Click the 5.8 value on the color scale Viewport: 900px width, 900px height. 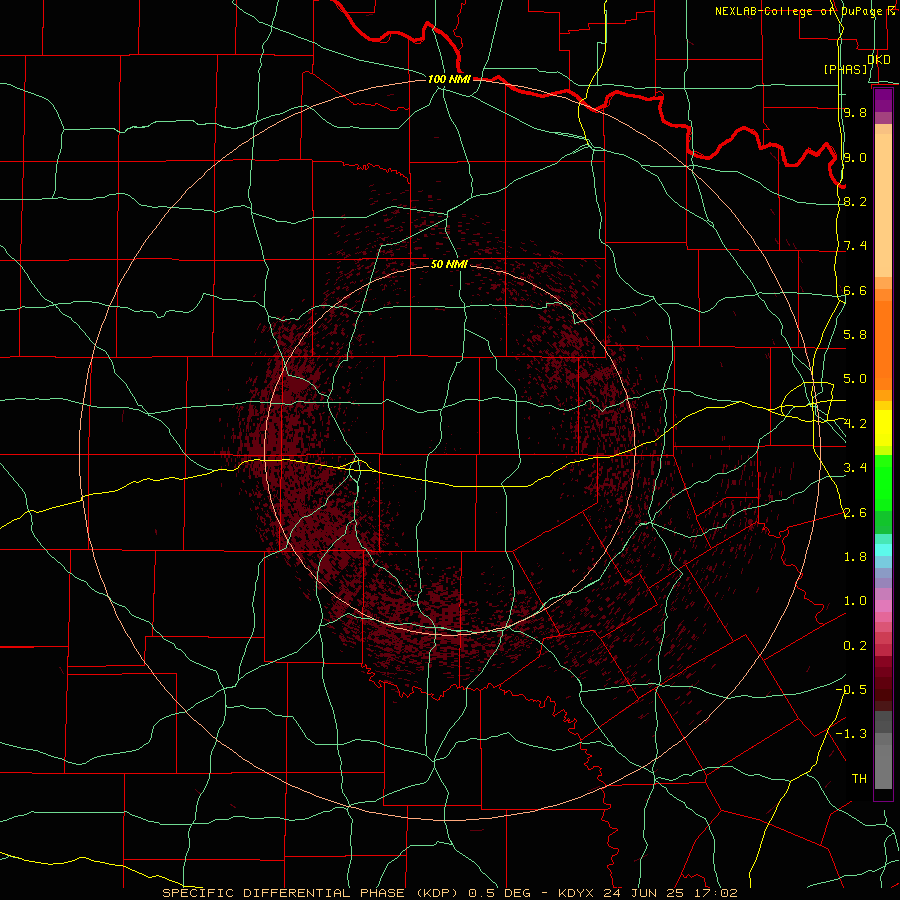coord(855,335)
